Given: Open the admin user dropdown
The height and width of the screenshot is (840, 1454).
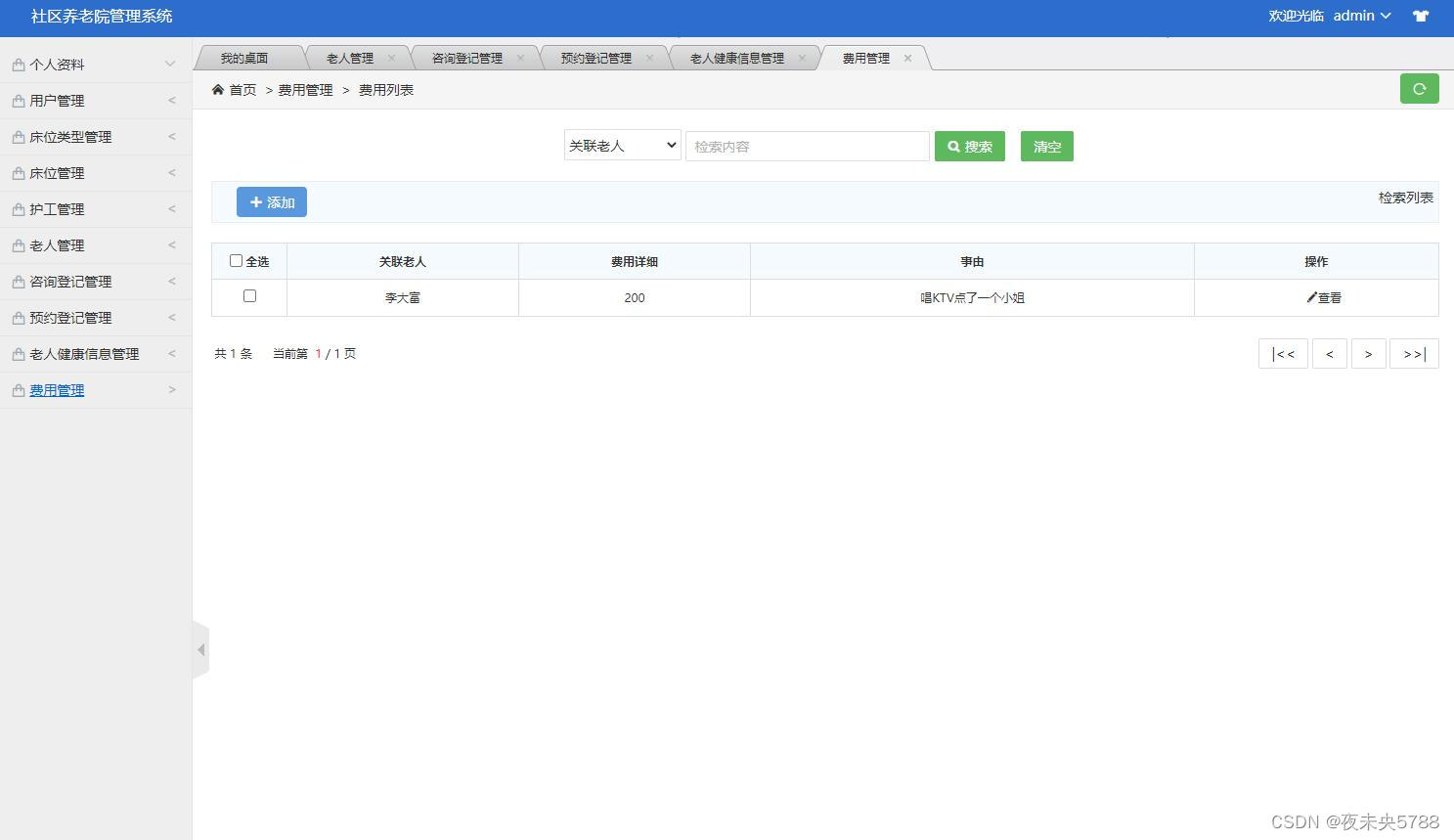Looking at the screenshot, I should pos(1362,16).
